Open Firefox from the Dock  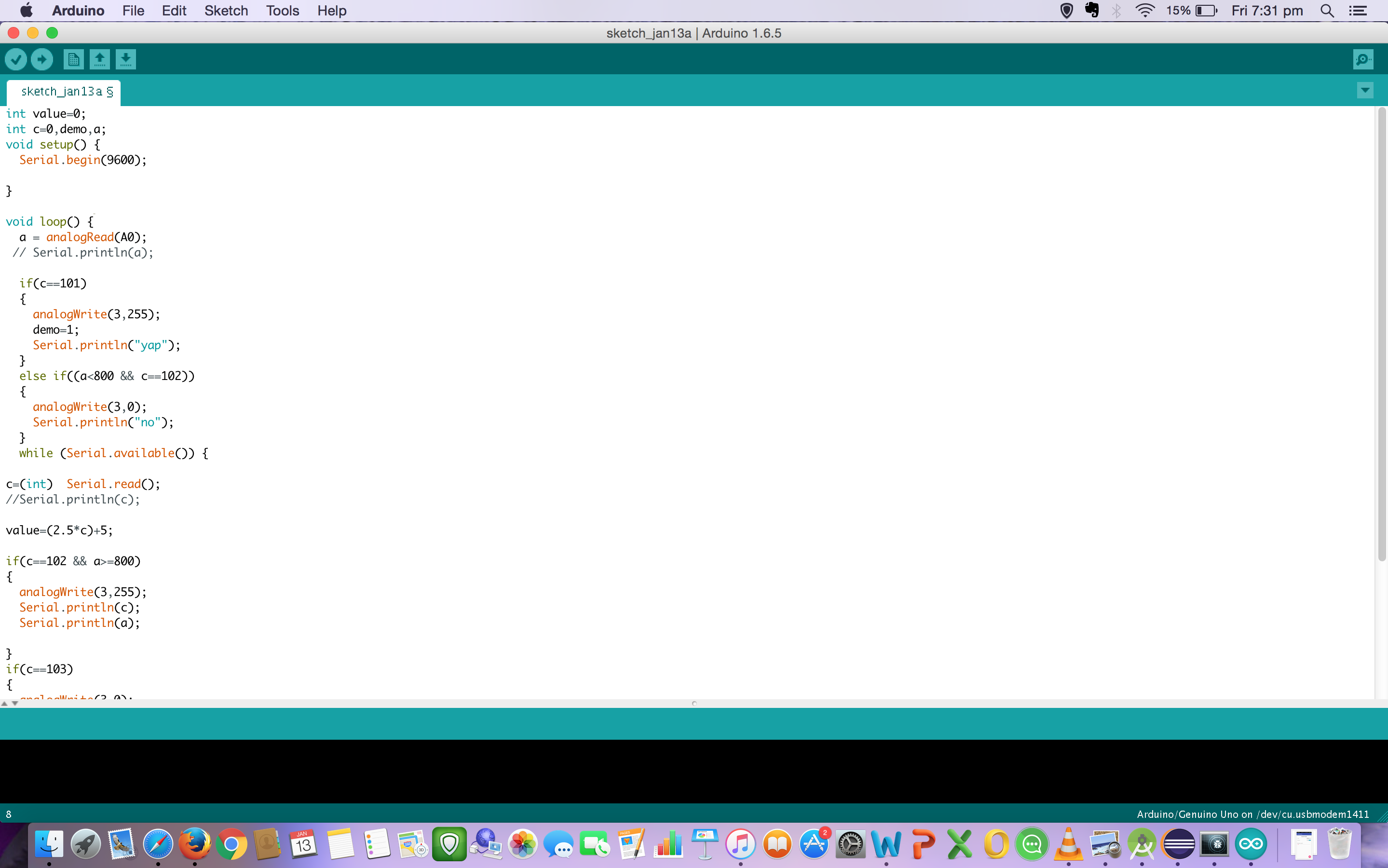tap(194, 844)
